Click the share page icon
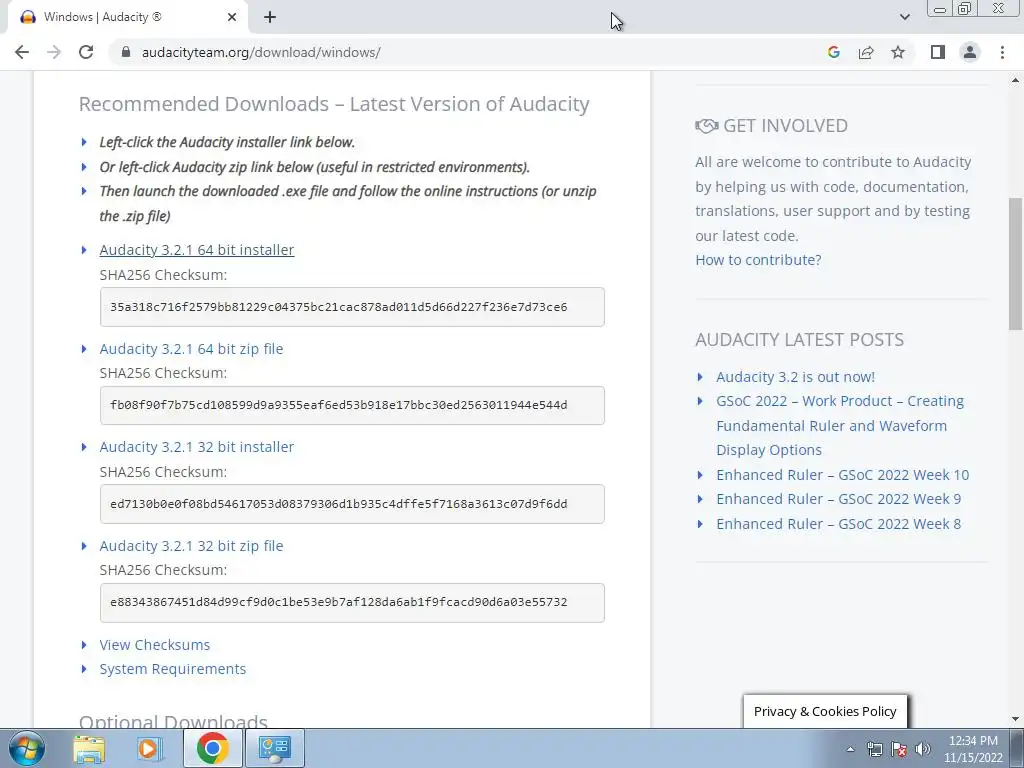Screen dimensions: 1024x768 click(x=866, y=52)
